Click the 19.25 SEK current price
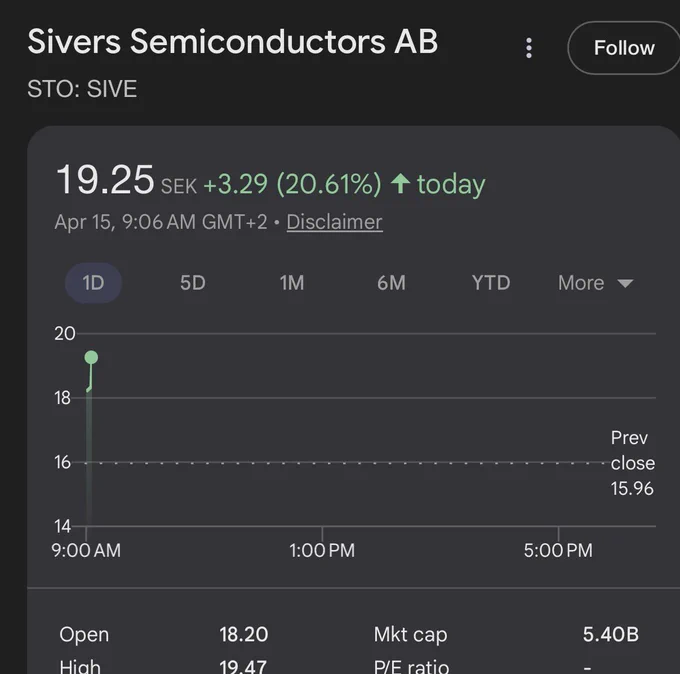 click(x=127, y=180)
